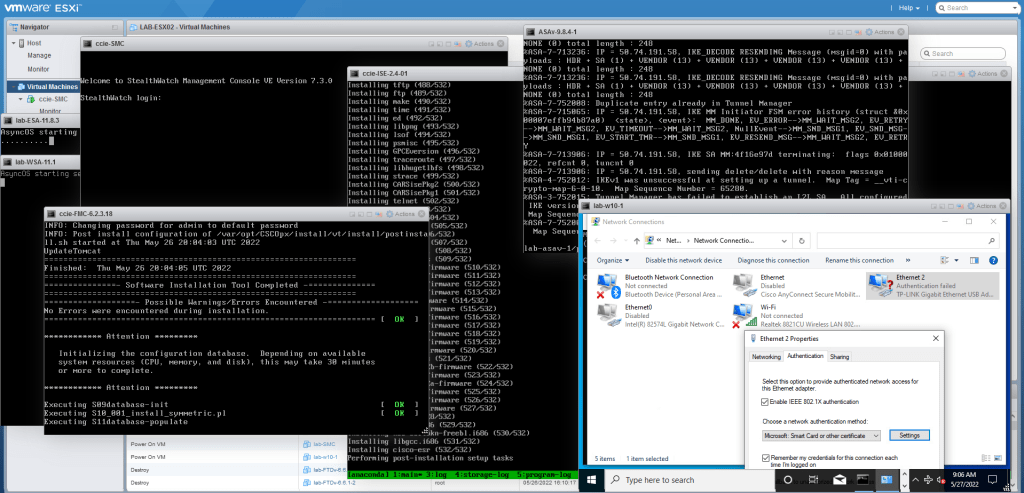Select the Ethernet0 adapter icon

coord(607,314)
